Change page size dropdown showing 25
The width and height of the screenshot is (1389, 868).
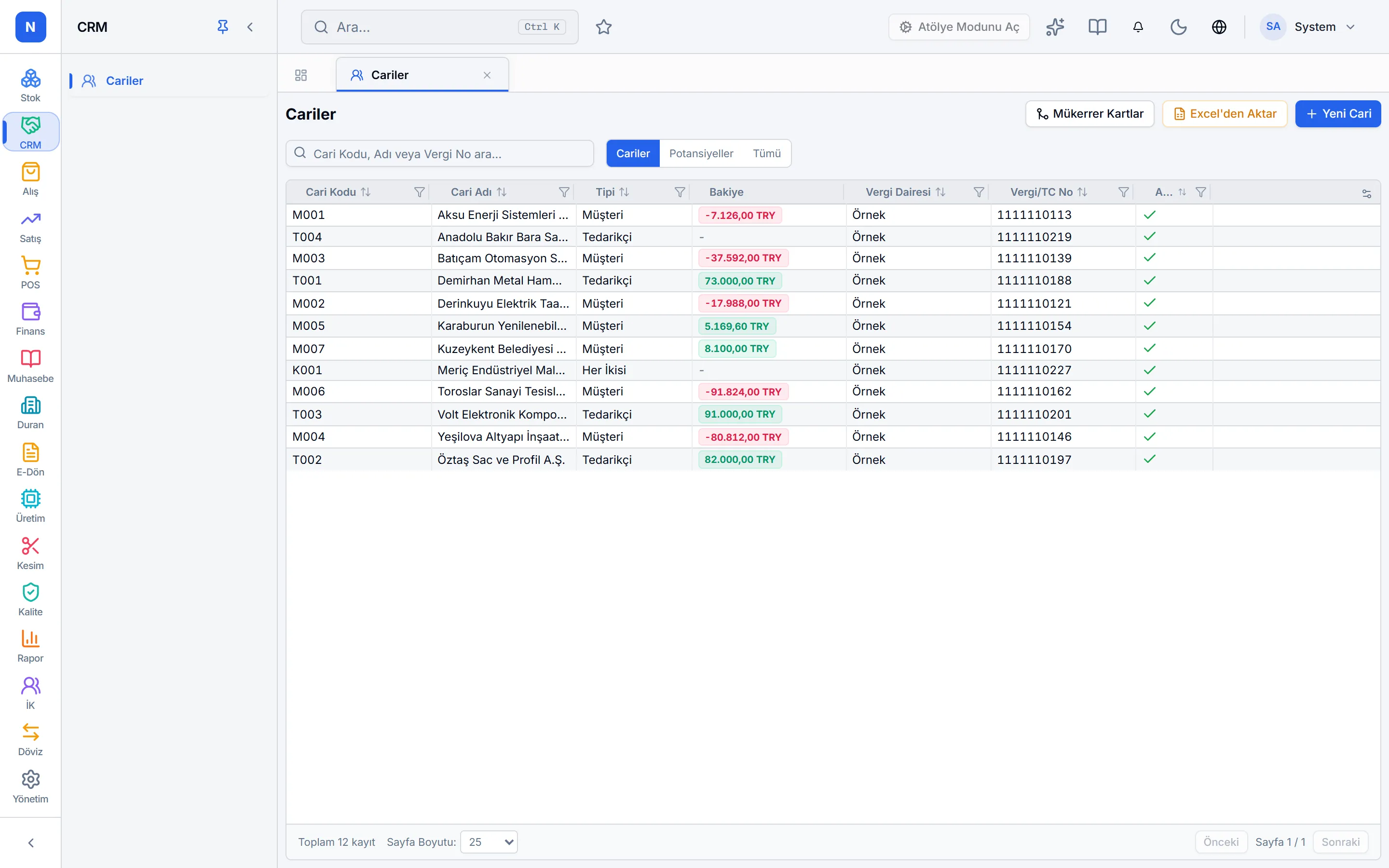(489, 842)
